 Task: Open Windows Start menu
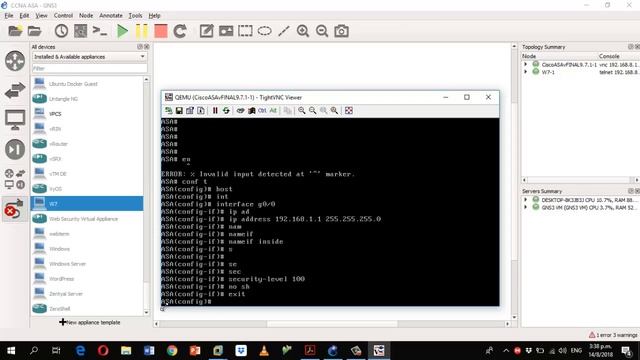pos(11,351)
